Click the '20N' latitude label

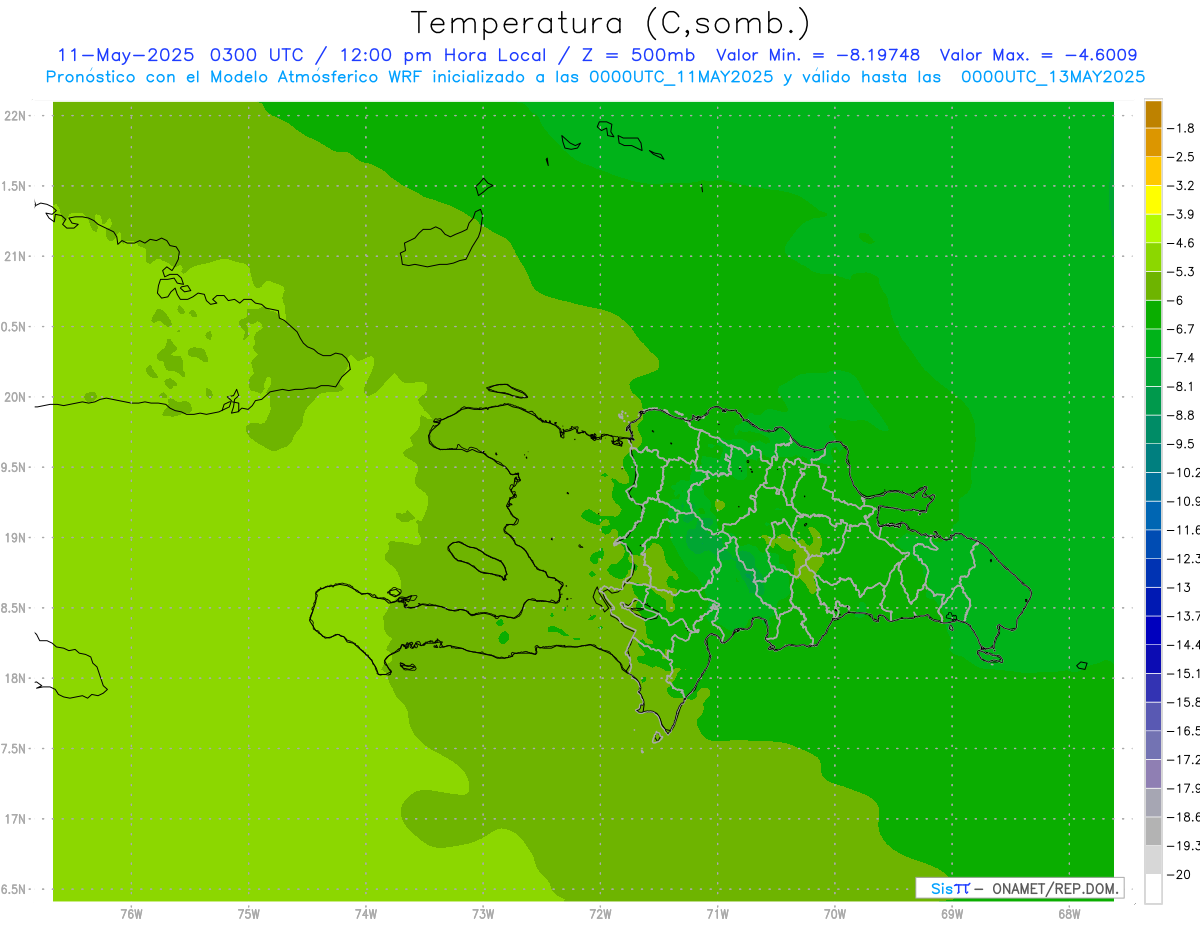pyautogui.click(x=16, y=398)
